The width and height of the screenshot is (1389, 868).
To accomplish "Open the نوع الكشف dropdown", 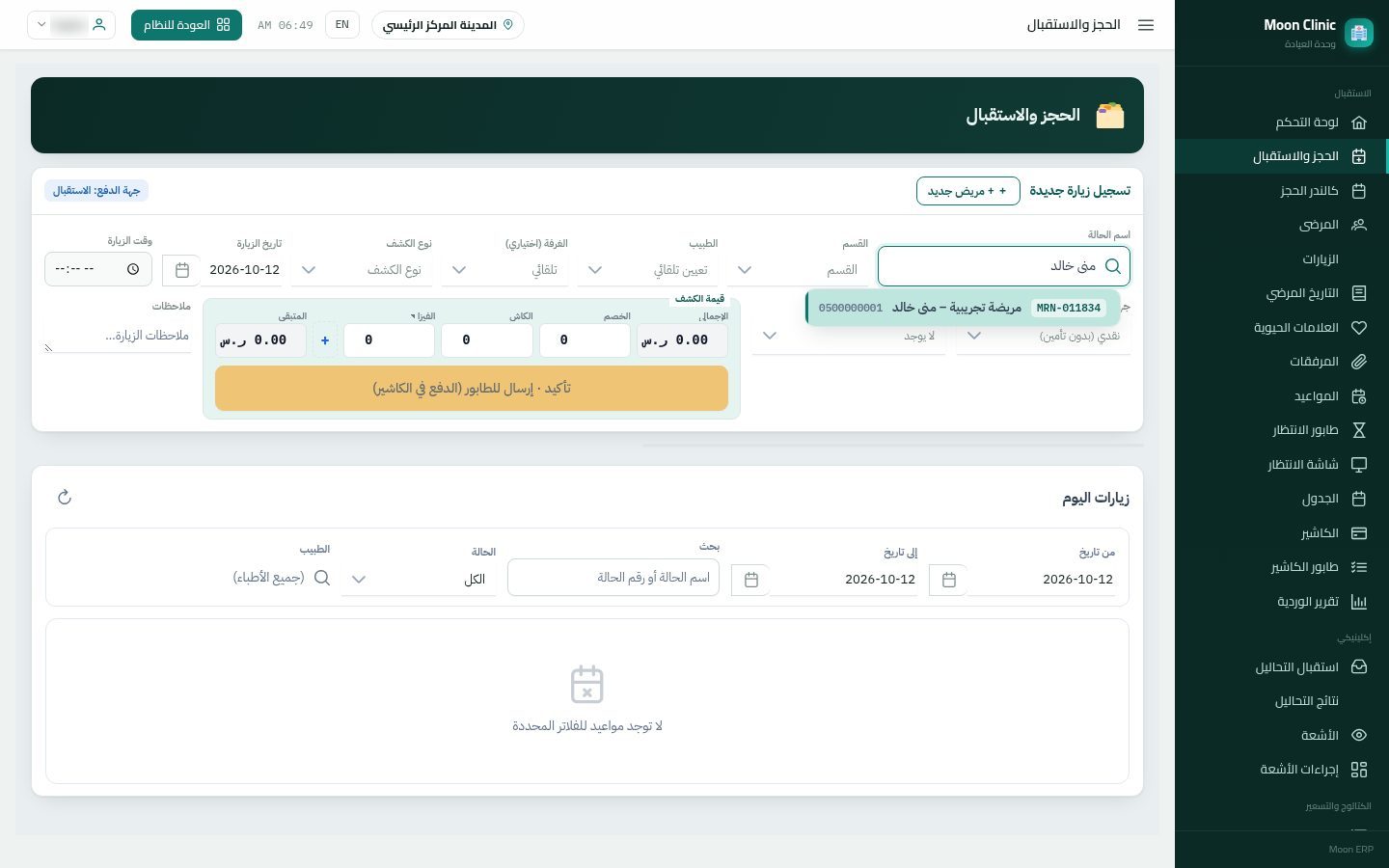I will [x=362, y=270].
